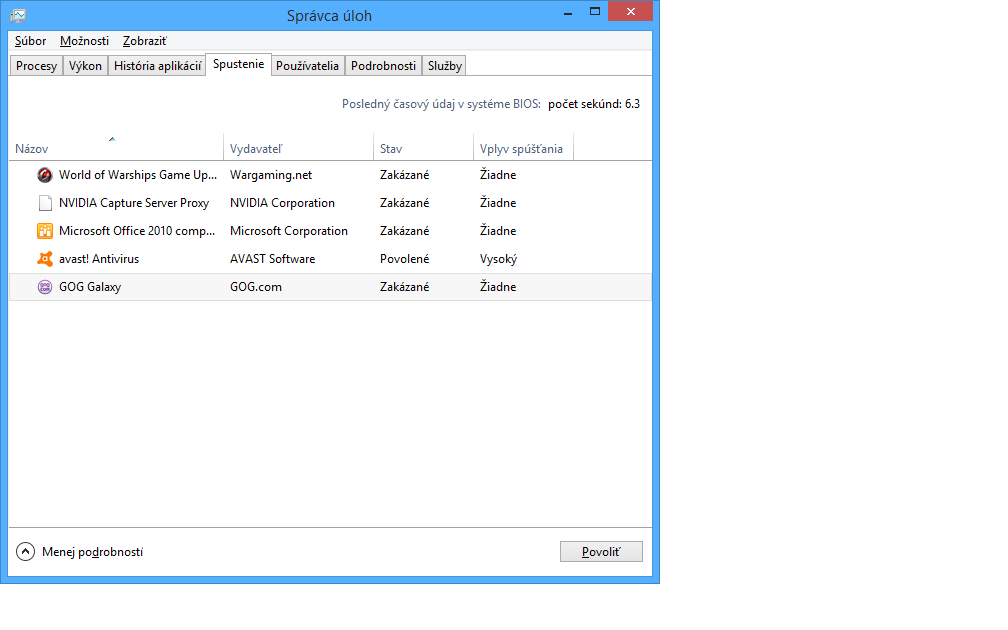Switch to the Procesy tab

coord(36,66)
